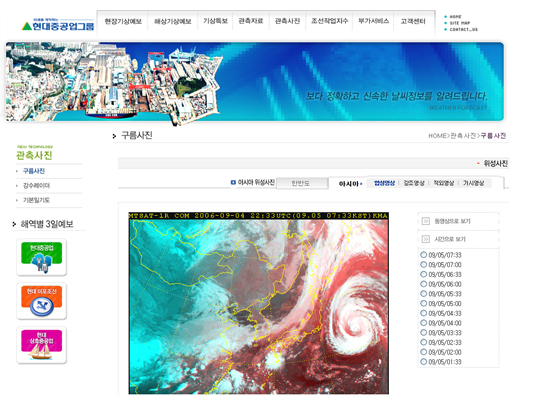Select the 09/05/06:00 radio button
This screenshot has height=405, width=550.
423,284
